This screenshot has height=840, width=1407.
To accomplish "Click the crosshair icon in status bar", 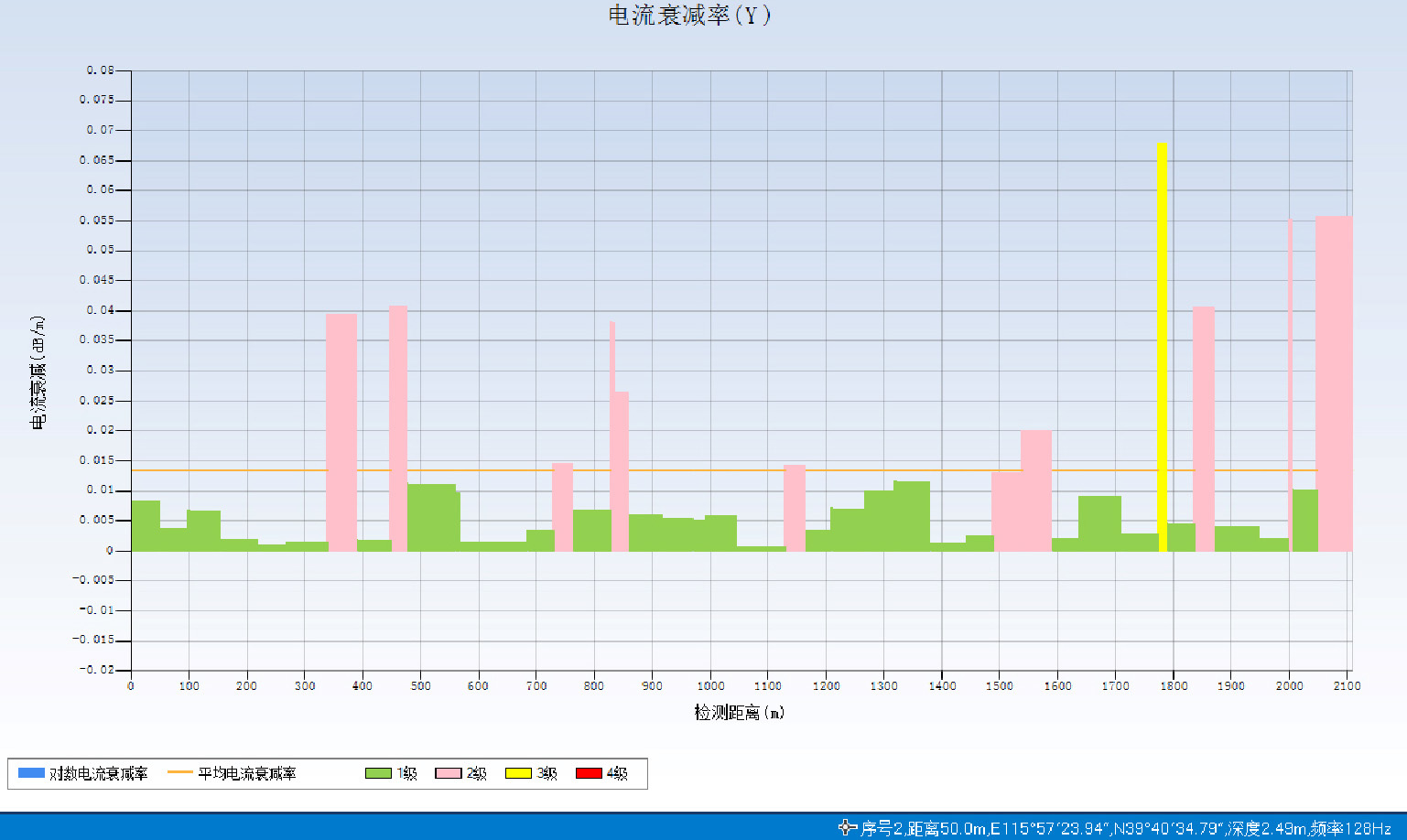I will [847, 827].
